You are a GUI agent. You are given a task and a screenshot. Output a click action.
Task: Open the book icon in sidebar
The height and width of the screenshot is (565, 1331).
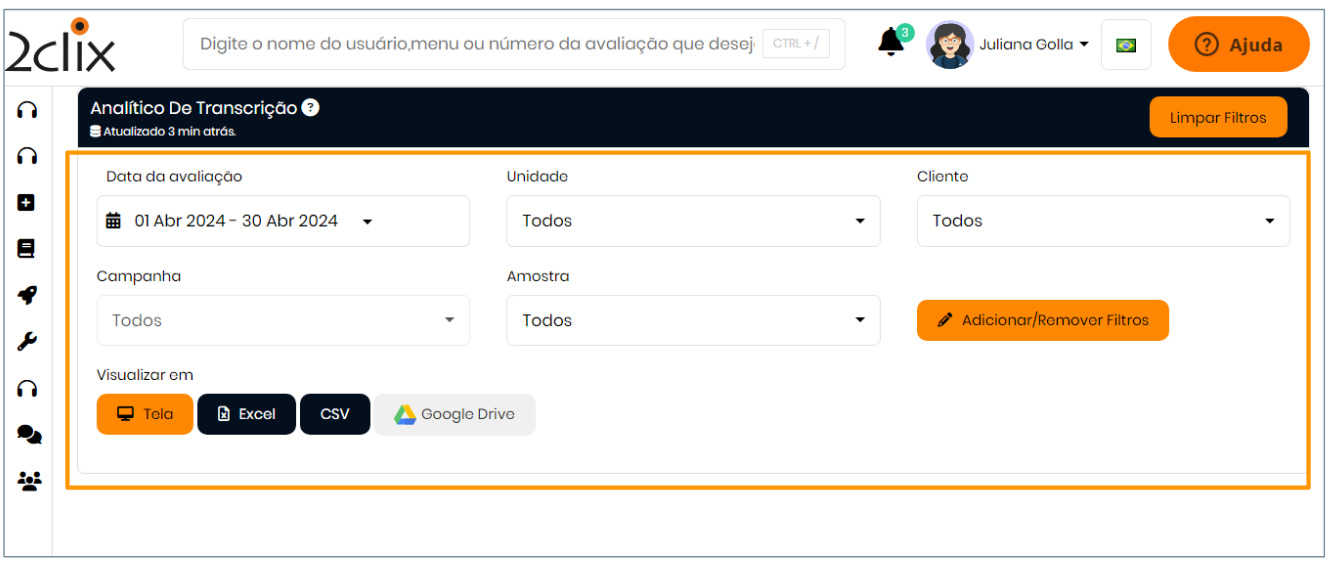27,249
